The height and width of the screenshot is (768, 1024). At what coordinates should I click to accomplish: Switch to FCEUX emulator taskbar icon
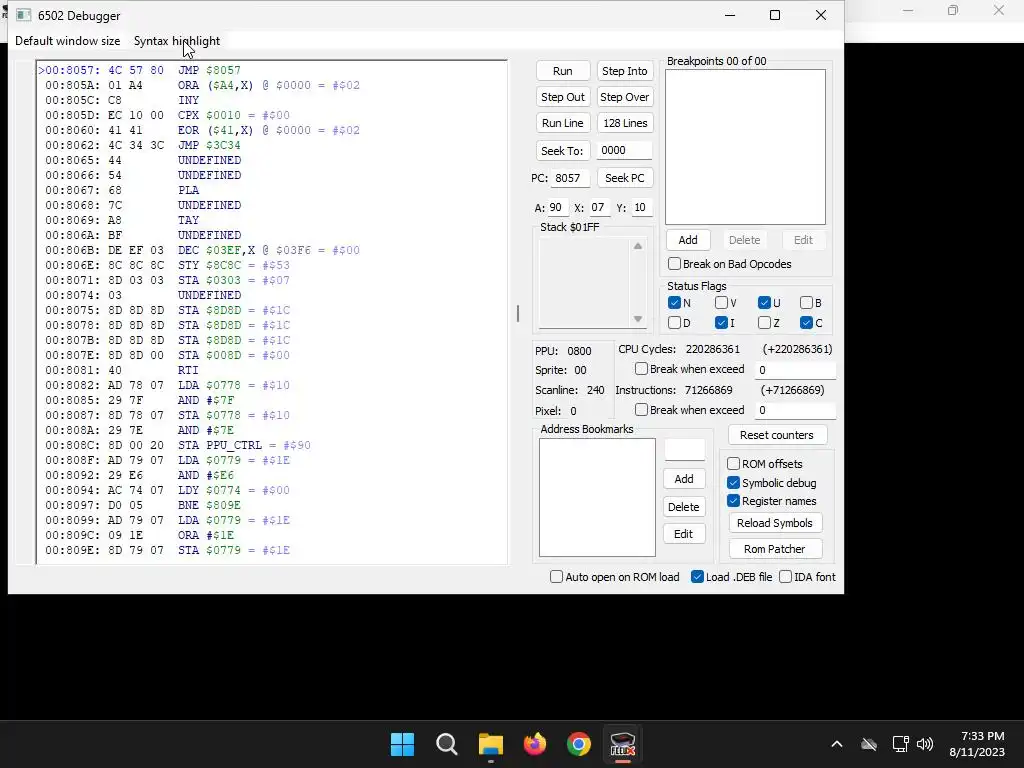pos(623,744)
